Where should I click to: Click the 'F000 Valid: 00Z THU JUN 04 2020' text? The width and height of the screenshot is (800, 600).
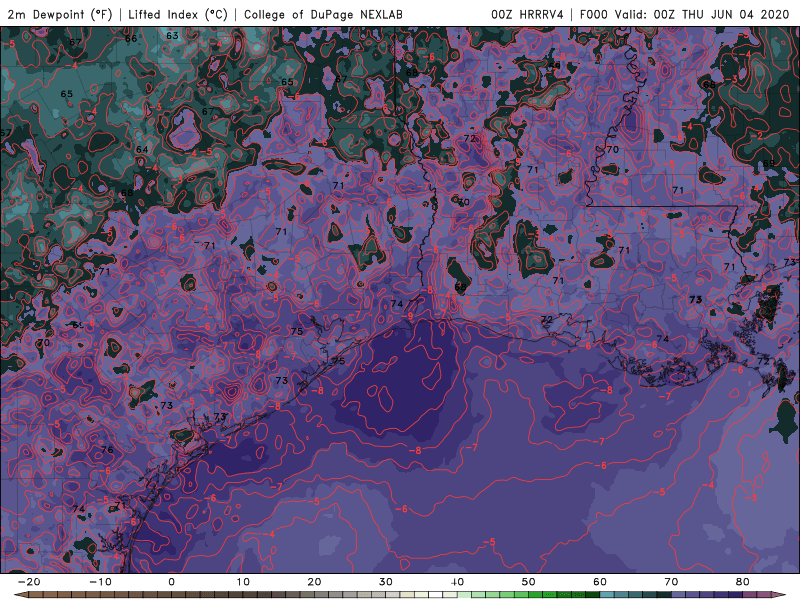click(x=685, y=14)
